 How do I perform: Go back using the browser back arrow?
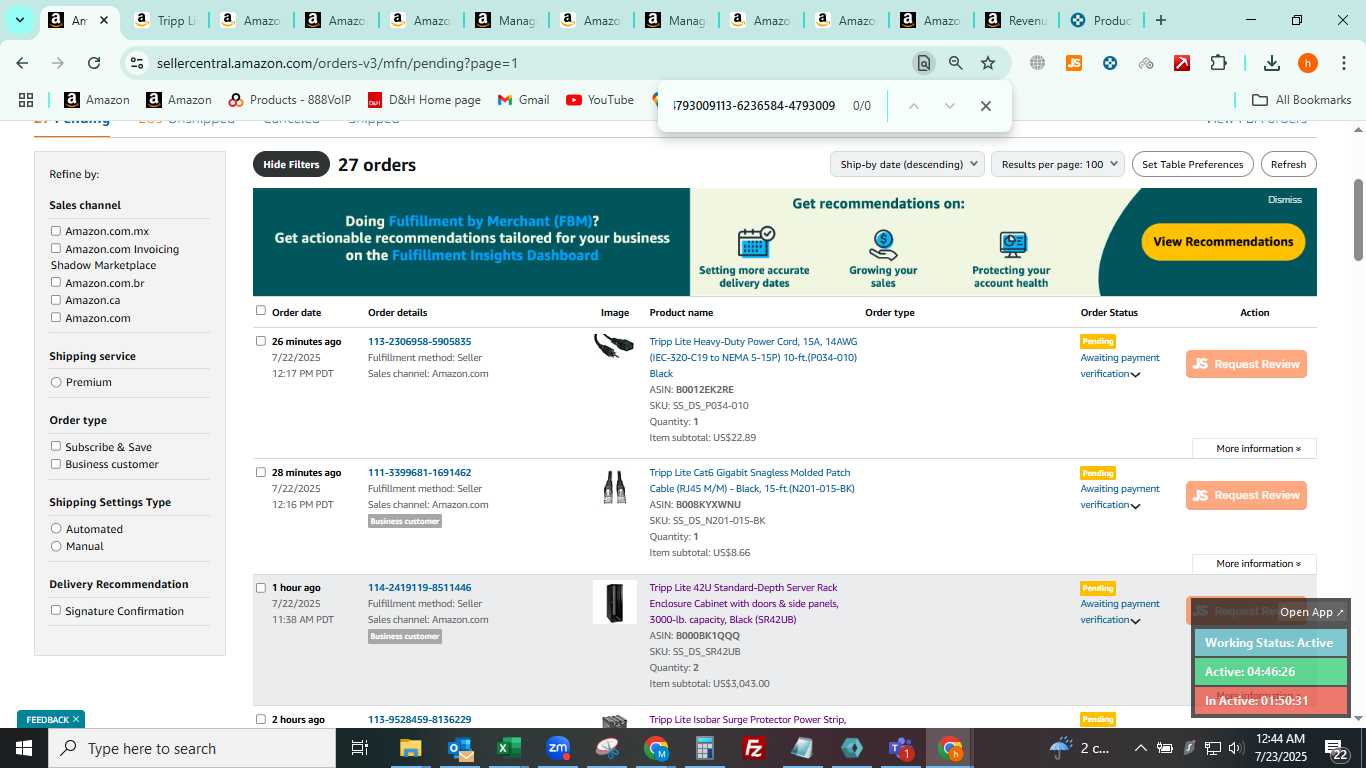coord(22,63)
